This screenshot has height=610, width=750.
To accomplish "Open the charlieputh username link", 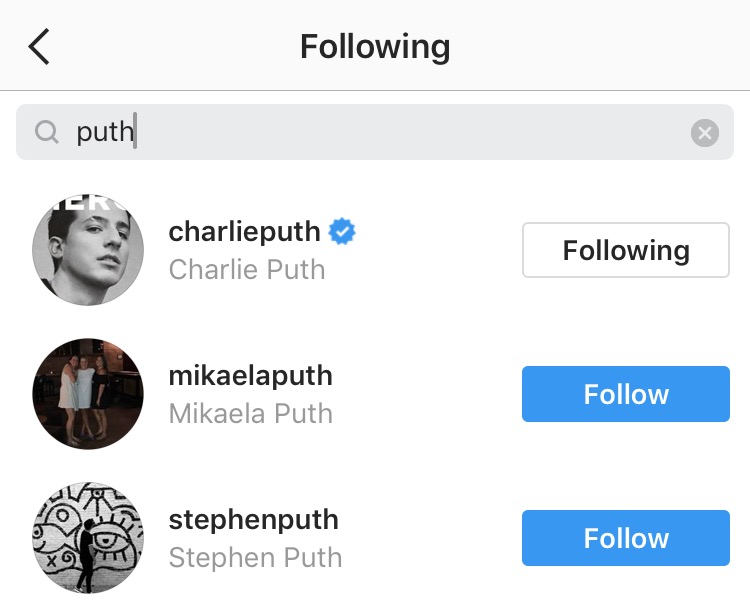I will (x=244, y=232).
